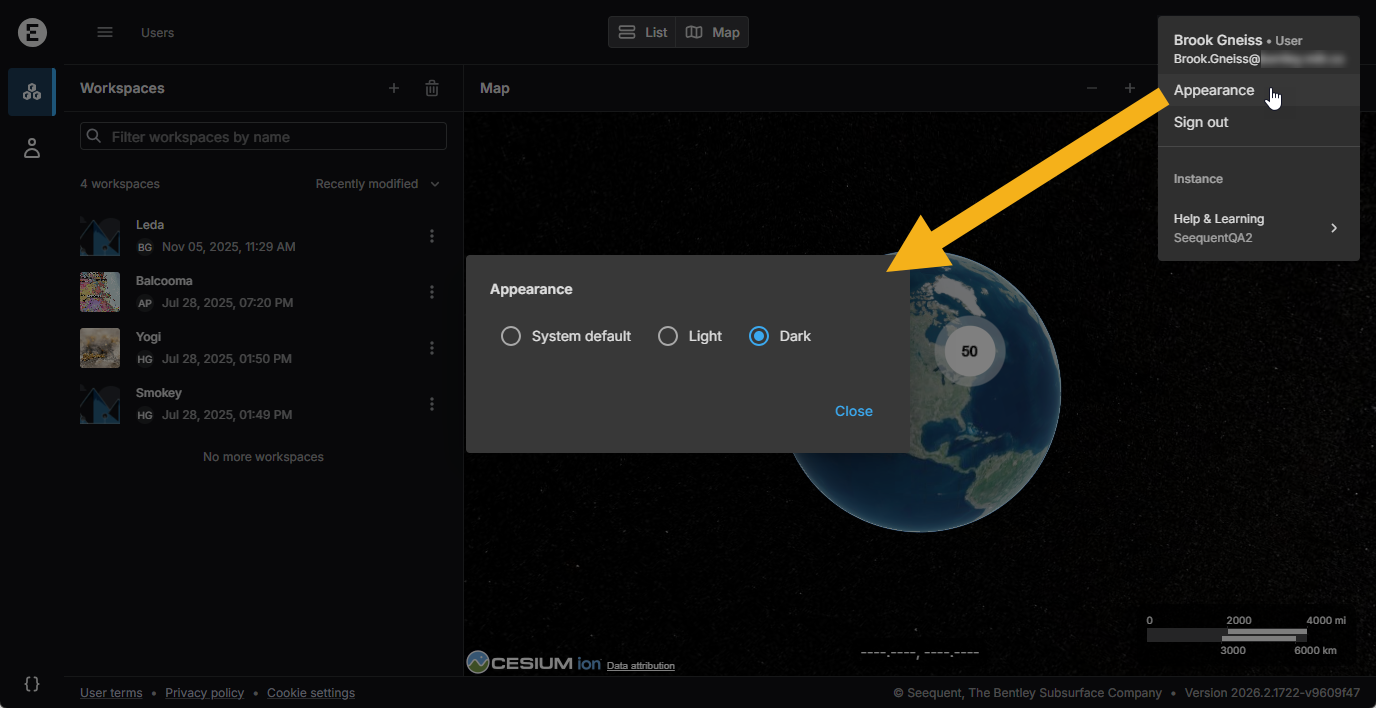Open the hamburger navigation menu
The height and width of the screenshot is (708, 1376).
click(x=105, y=32)
